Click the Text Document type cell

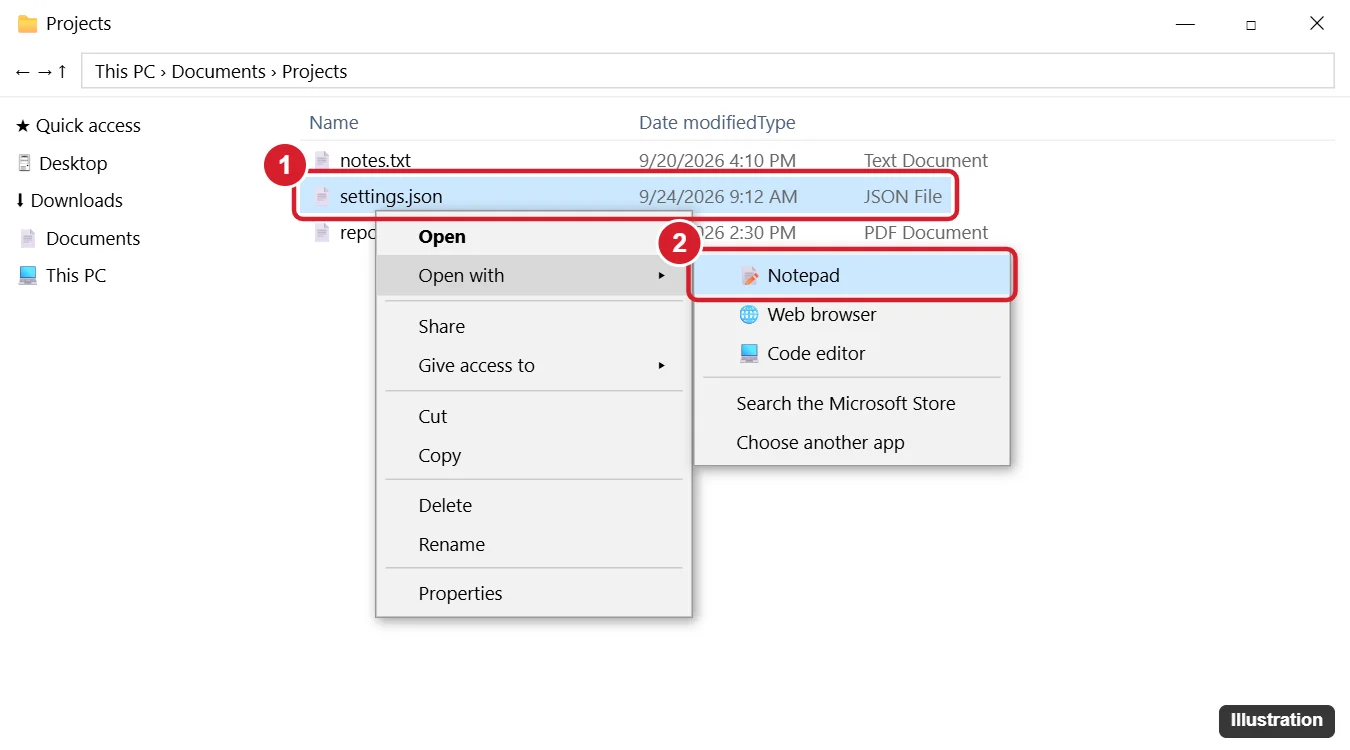pos(926,160)
